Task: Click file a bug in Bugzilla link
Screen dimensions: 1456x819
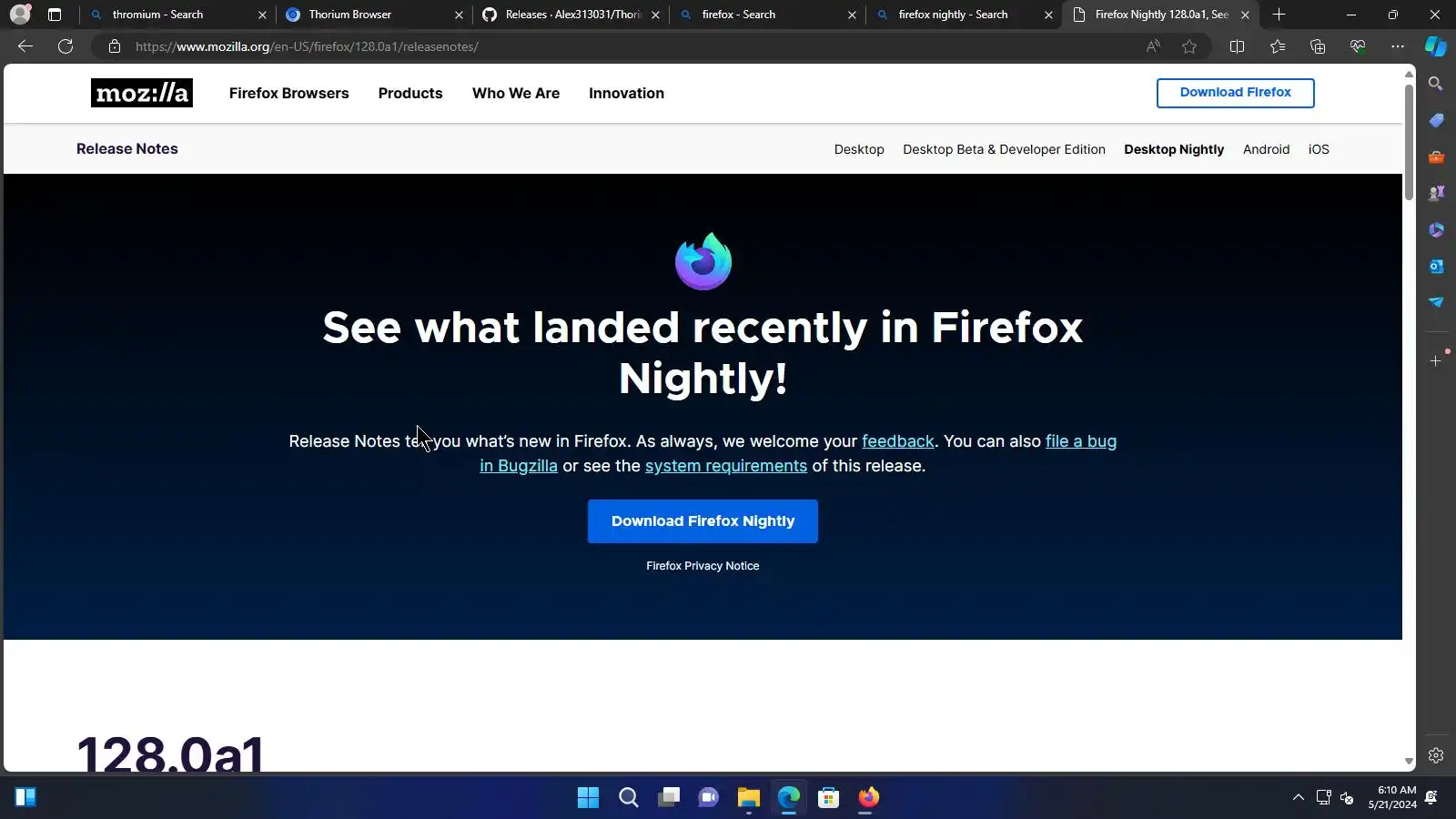Action: coord(1081,441)
